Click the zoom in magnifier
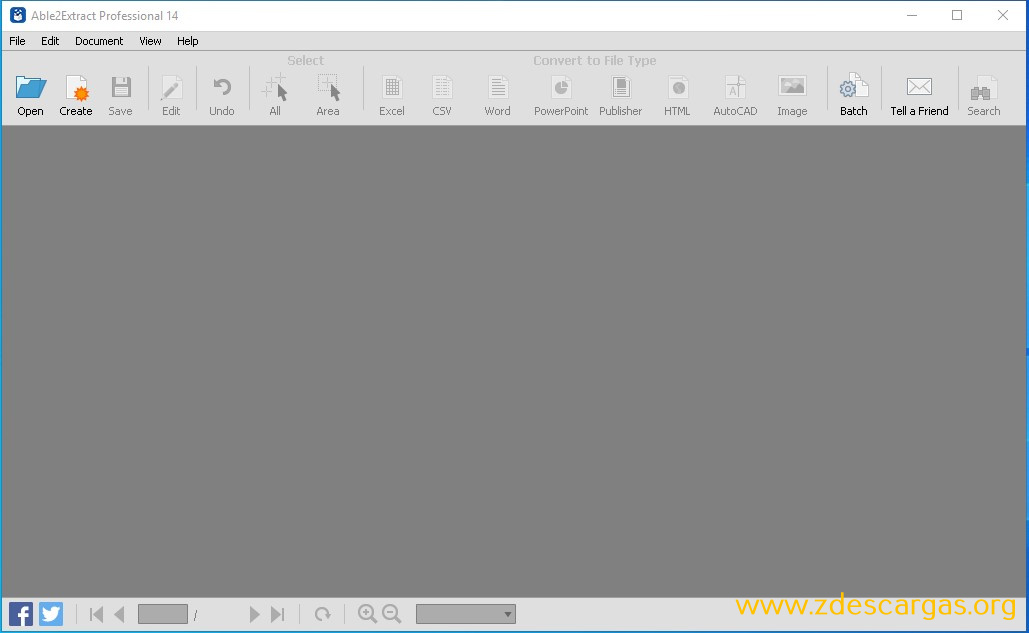 pyautogui.click(x=368, y=613)
